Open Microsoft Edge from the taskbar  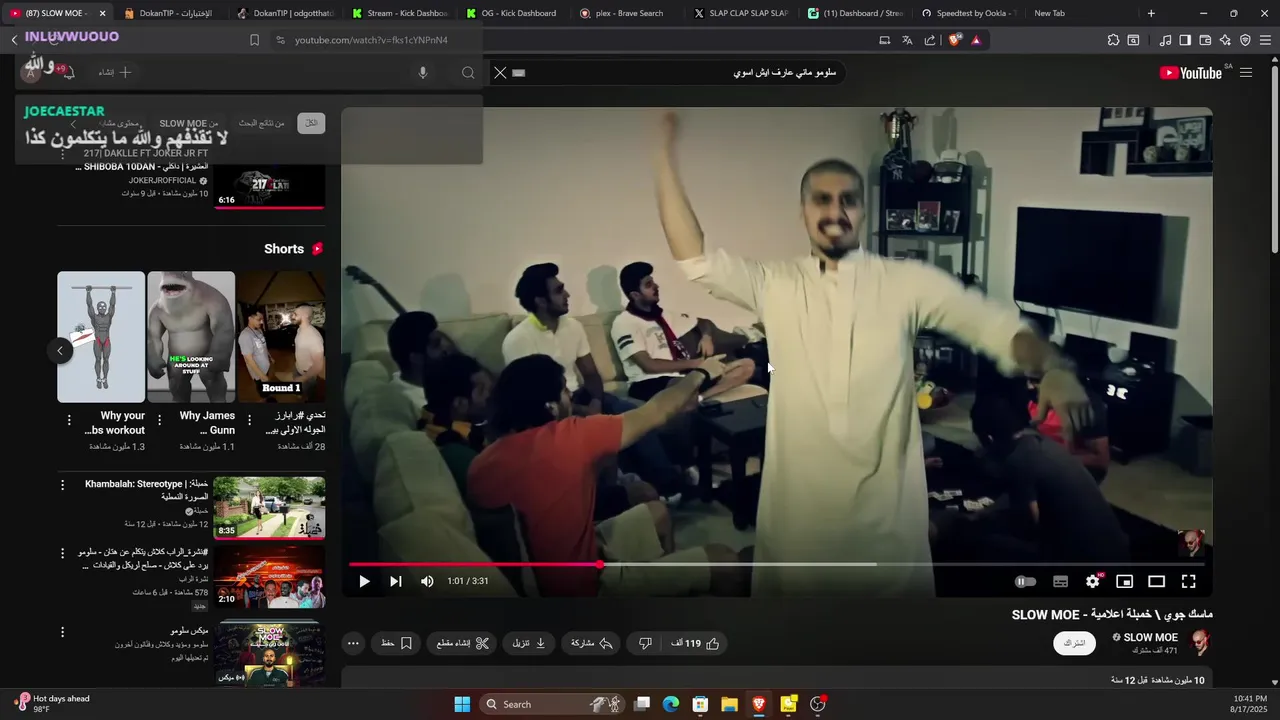671,704
